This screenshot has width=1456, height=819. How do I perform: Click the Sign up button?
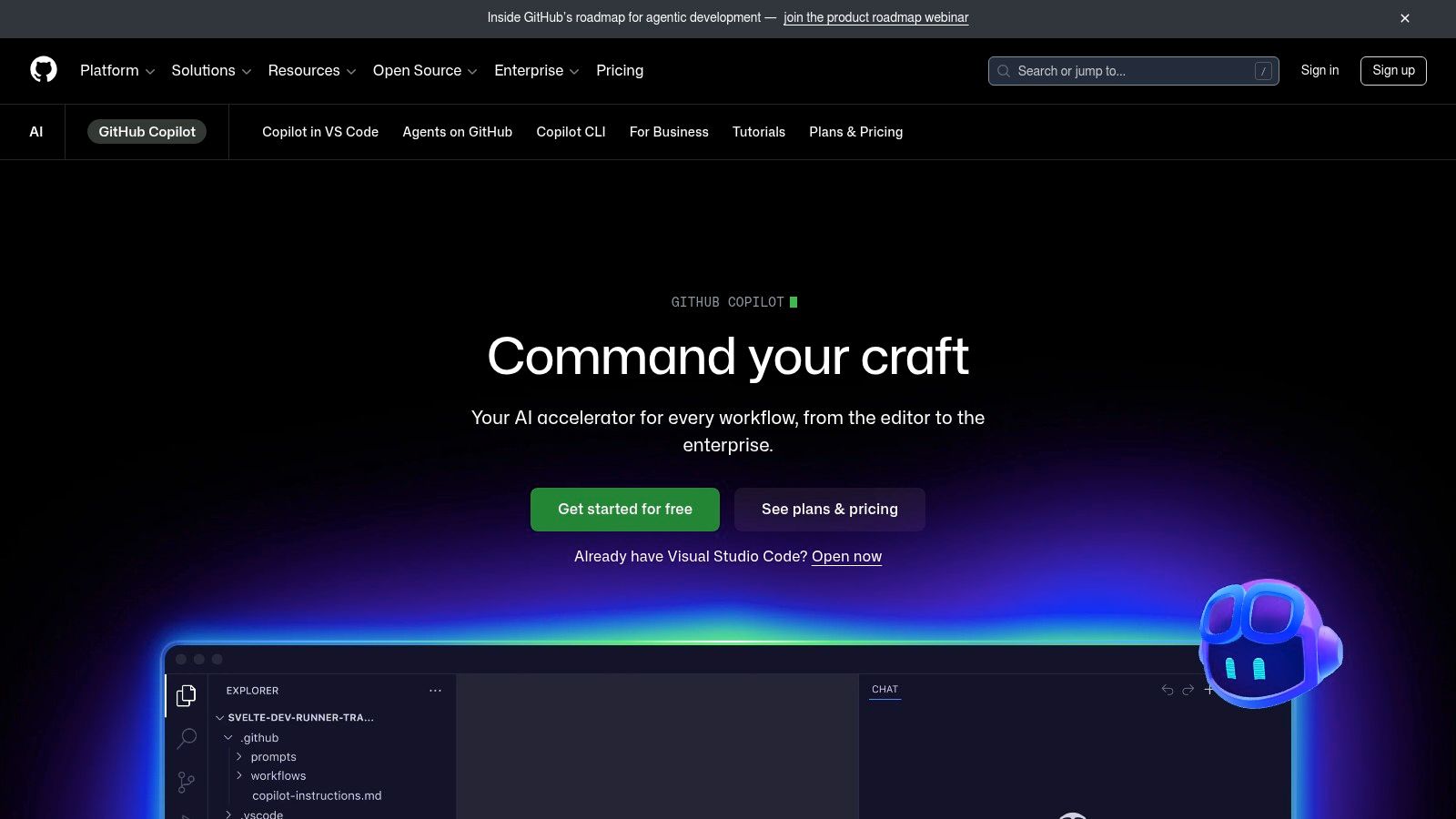click(x=1393, y=71)
